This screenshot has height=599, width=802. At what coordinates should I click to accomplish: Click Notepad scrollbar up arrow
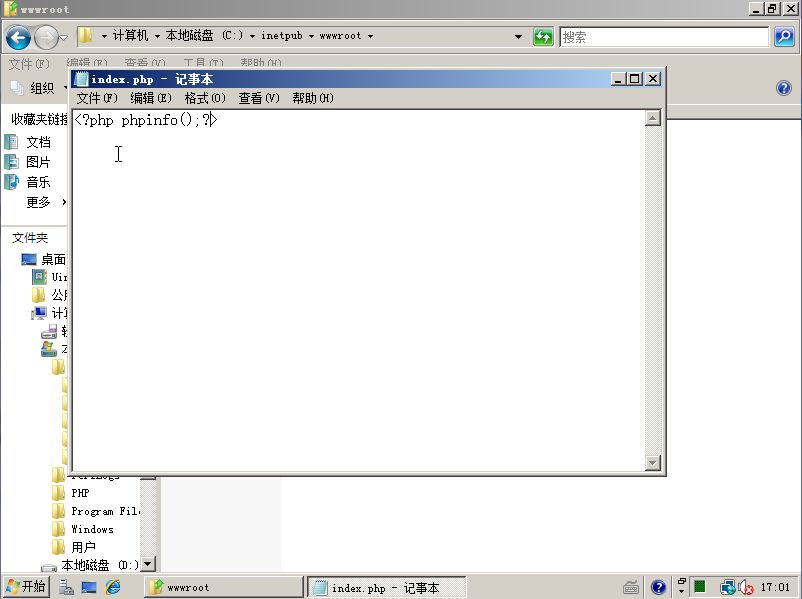coord(653,119)
